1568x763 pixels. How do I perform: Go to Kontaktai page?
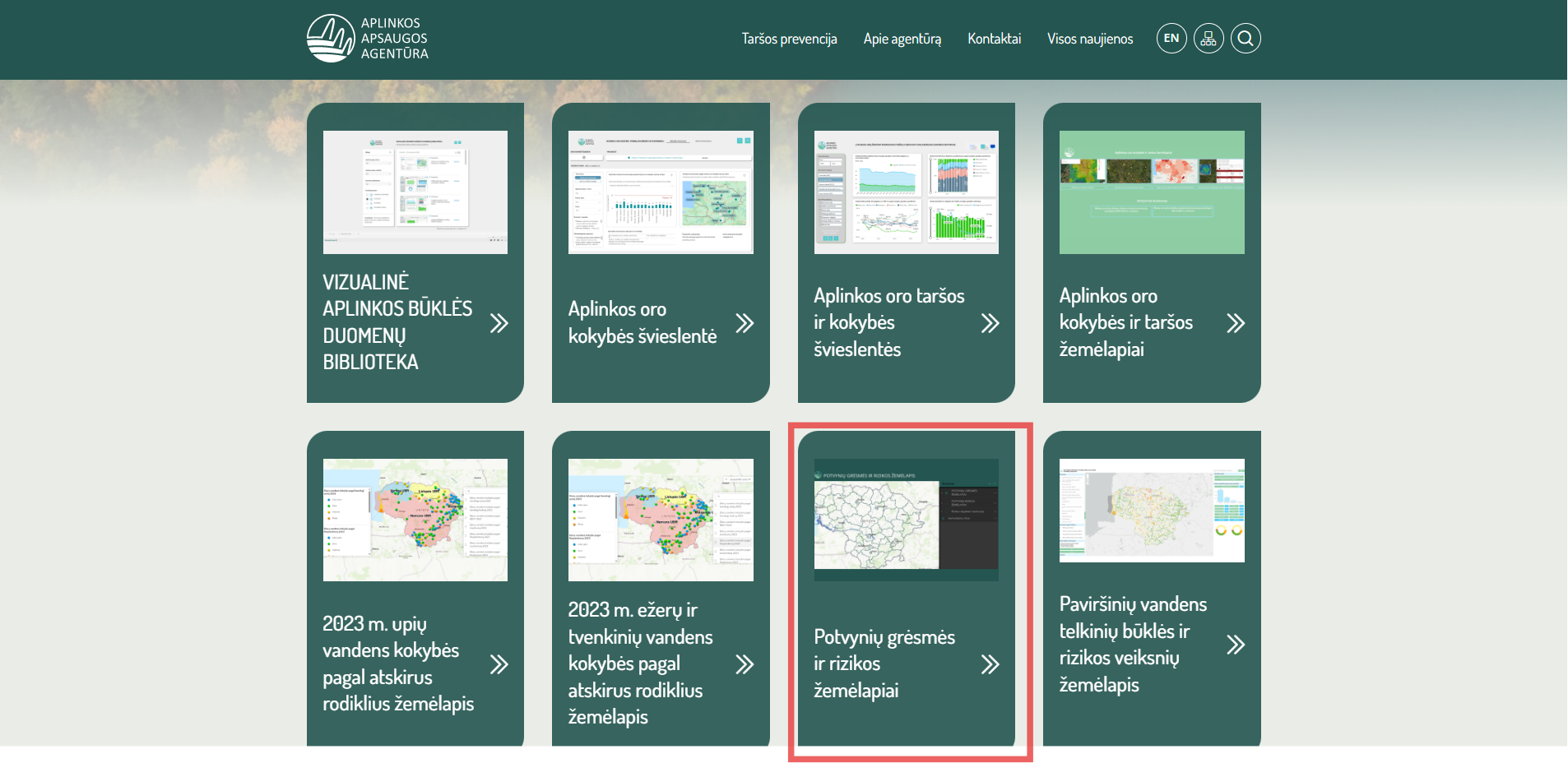994,39
